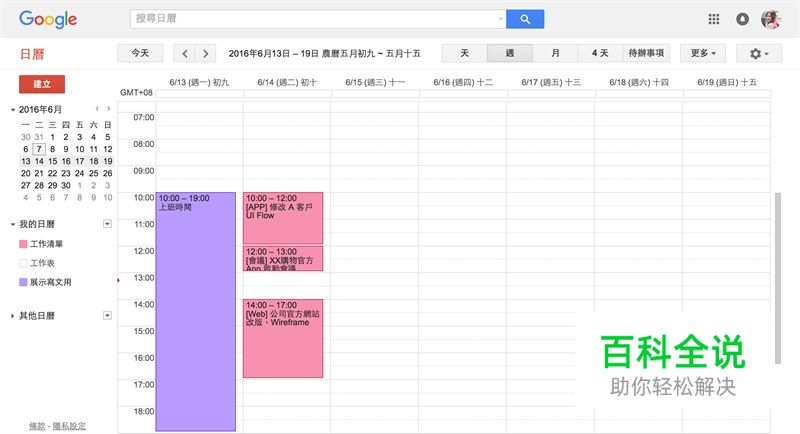Click the red 建立 button

[42, 84]
